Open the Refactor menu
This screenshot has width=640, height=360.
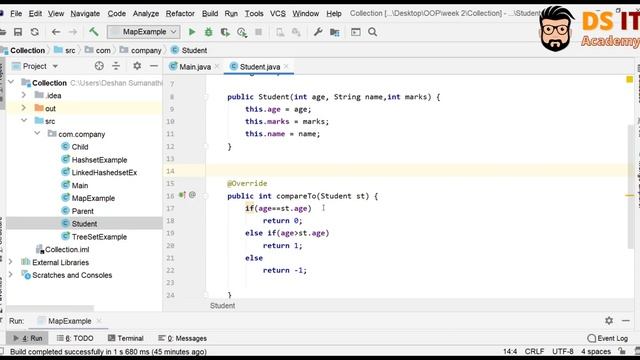[x=180, y=13]
